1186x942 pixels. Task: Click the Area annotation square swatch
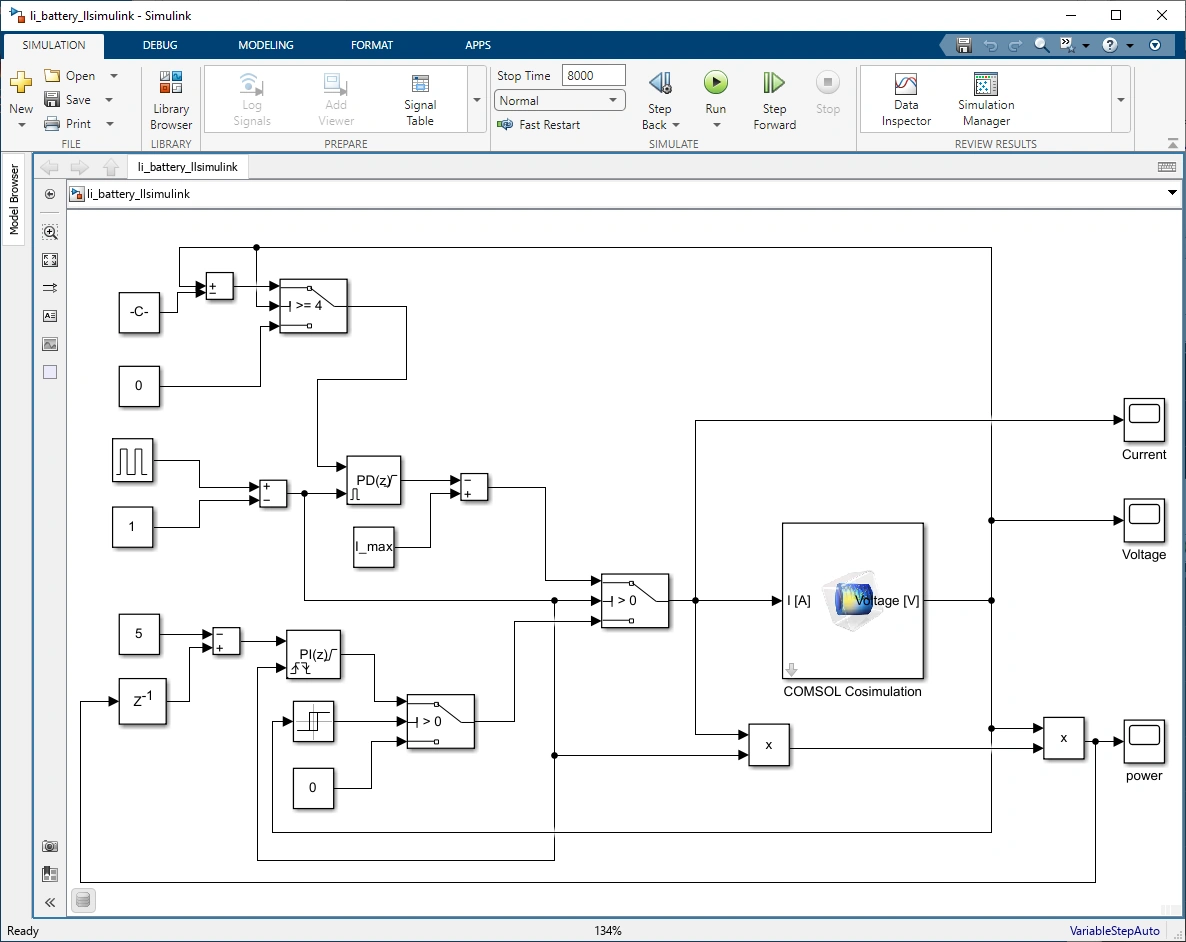pyautogui.click(x=50, y=372)
